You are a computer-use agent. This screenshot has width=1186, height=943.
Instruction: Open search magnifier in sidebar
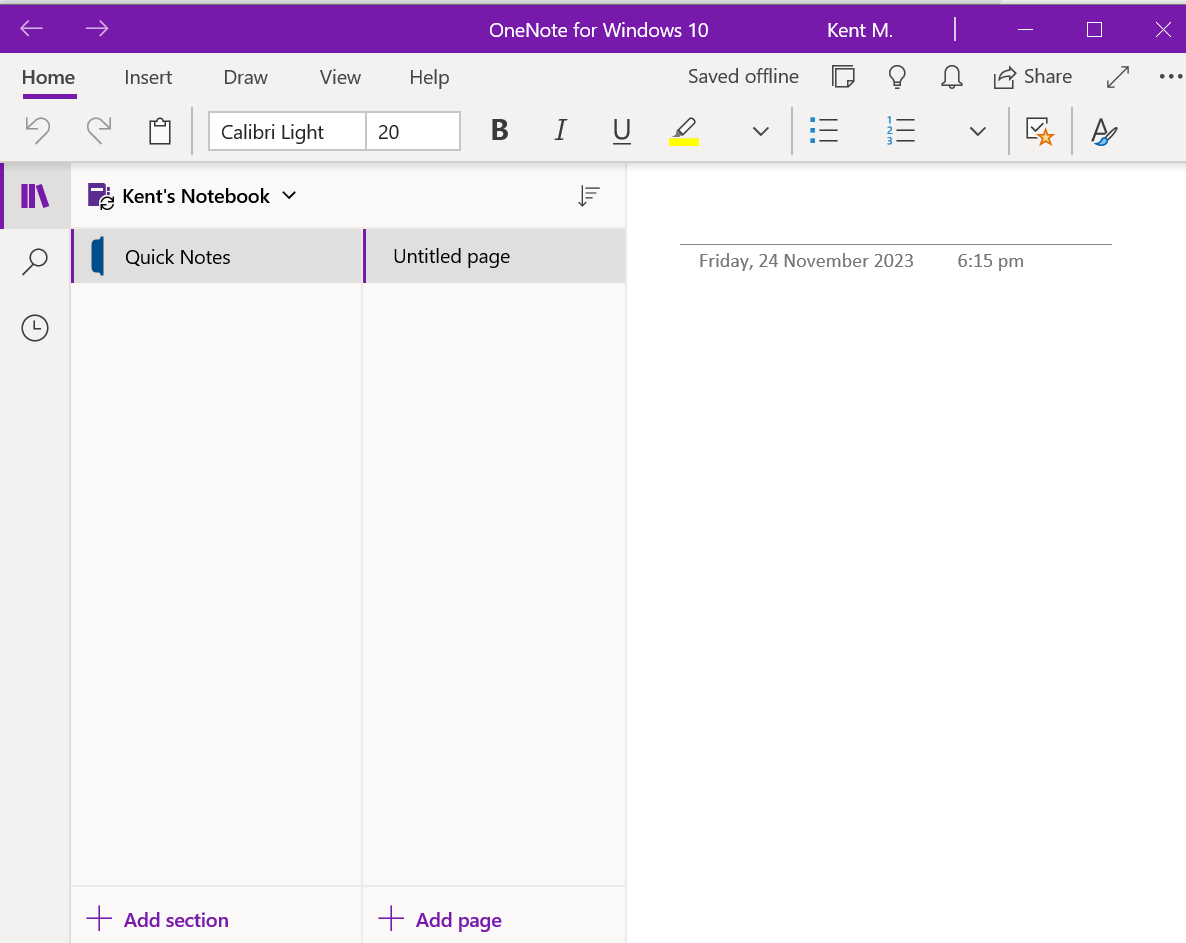[35, 262]
